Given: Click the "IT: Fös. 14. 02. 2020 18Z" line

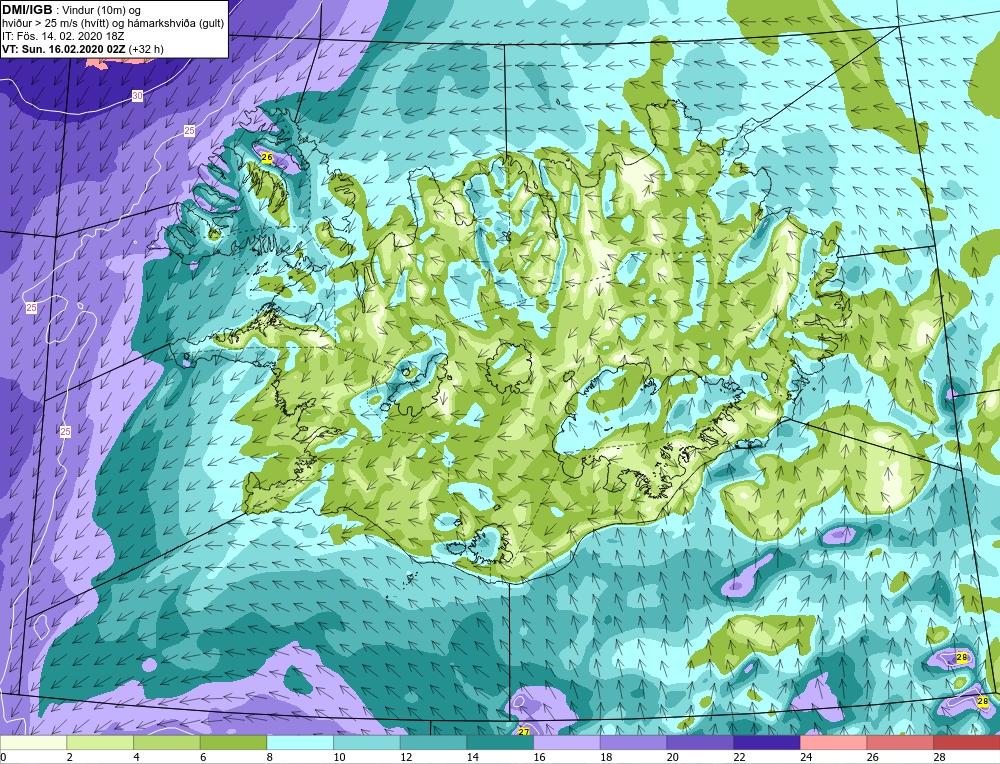Looking at the screenshot, I should (61, 36).
